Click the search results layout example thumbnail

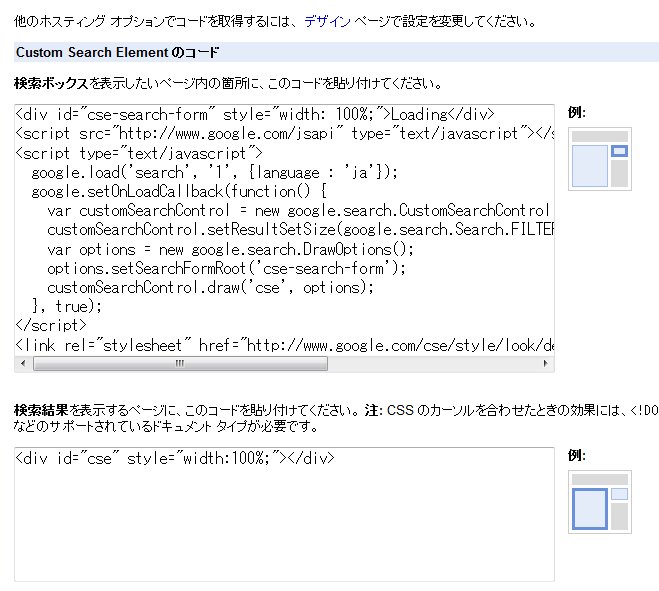point(600,502)
